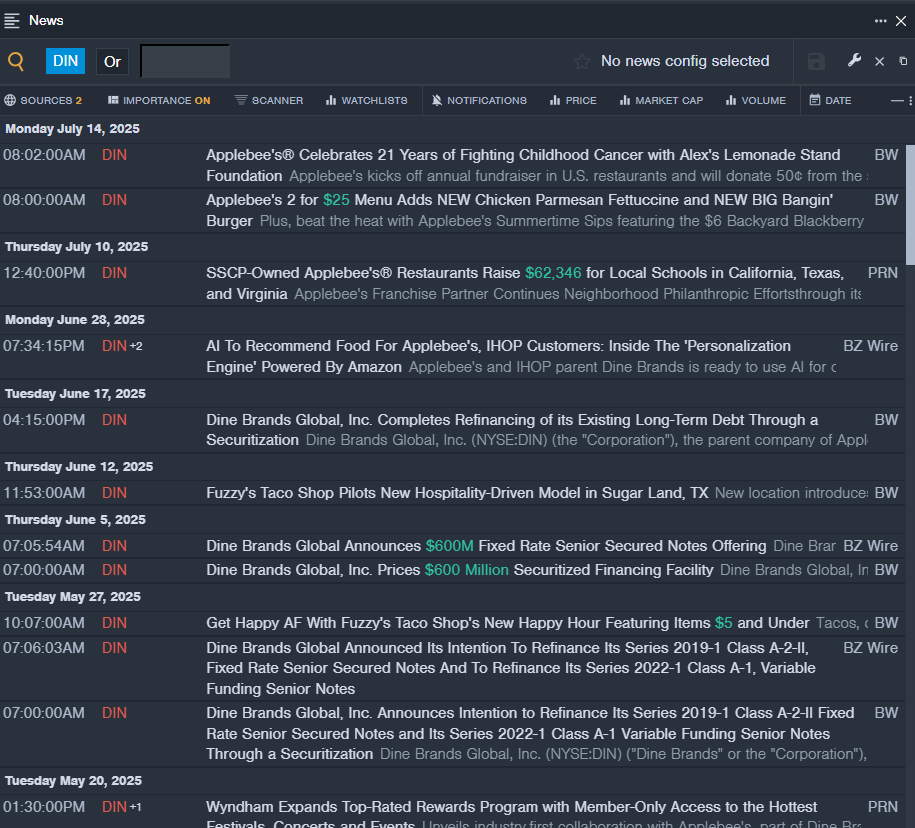915x828 pixels.
Task: Click the BZ Wire source on the 07:34:15PM row
Action: pyautogui.click(x=871, y=346)
